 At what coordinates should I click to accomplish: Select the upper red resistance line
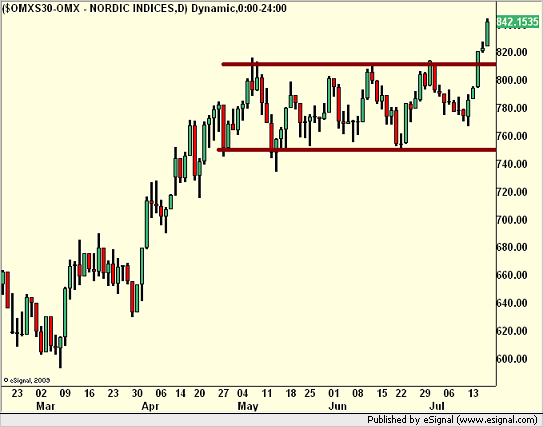click(x=359, y=64)
